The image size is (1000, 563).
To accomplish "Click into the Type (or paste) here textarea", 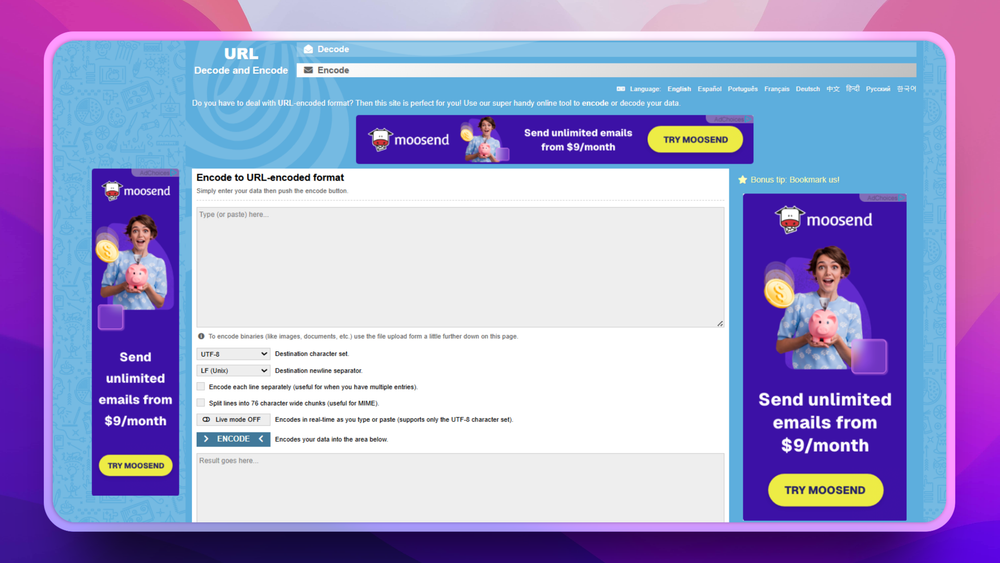I will pyautogui.click(x=460, y=267).
